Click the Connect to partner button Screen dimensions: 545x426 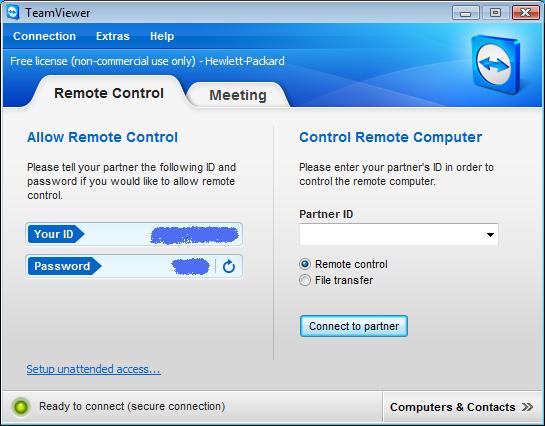point(354,326)
